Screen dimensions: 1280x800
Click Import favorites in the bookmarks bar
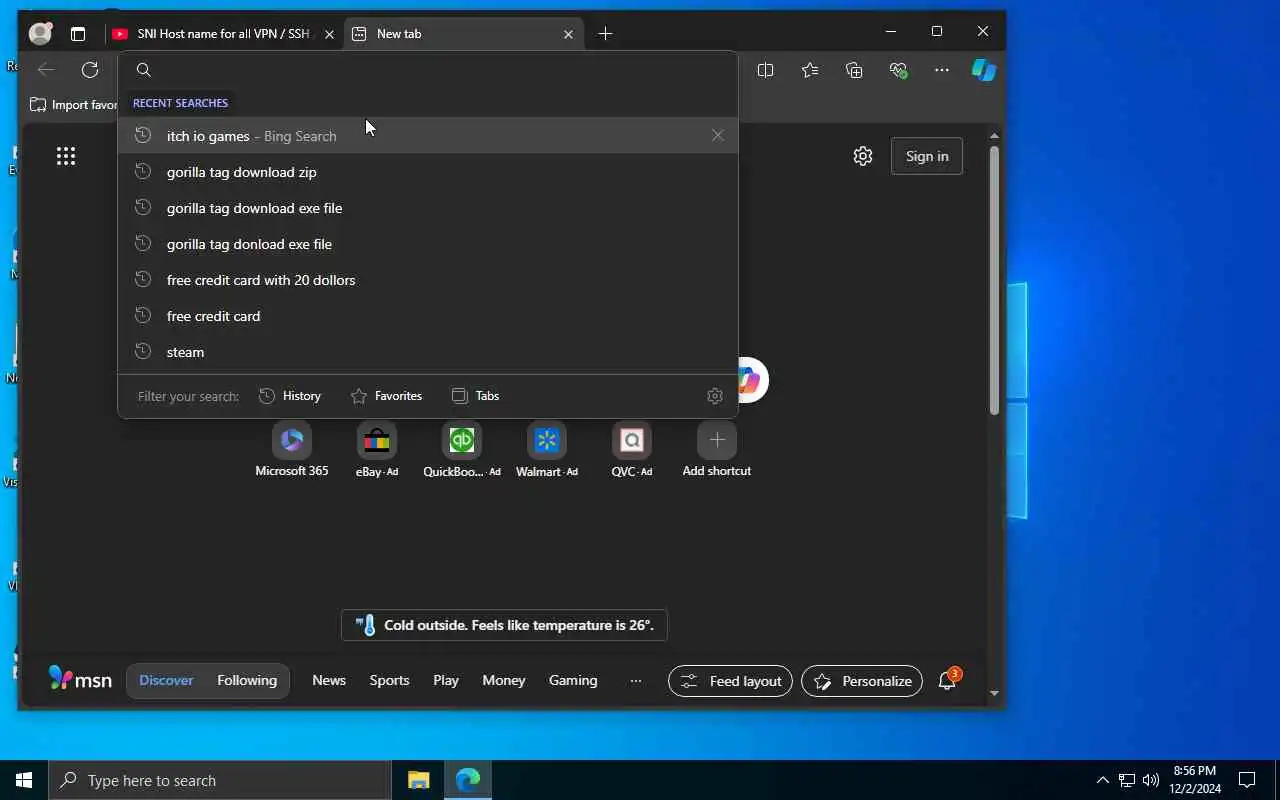click(73, 105)
